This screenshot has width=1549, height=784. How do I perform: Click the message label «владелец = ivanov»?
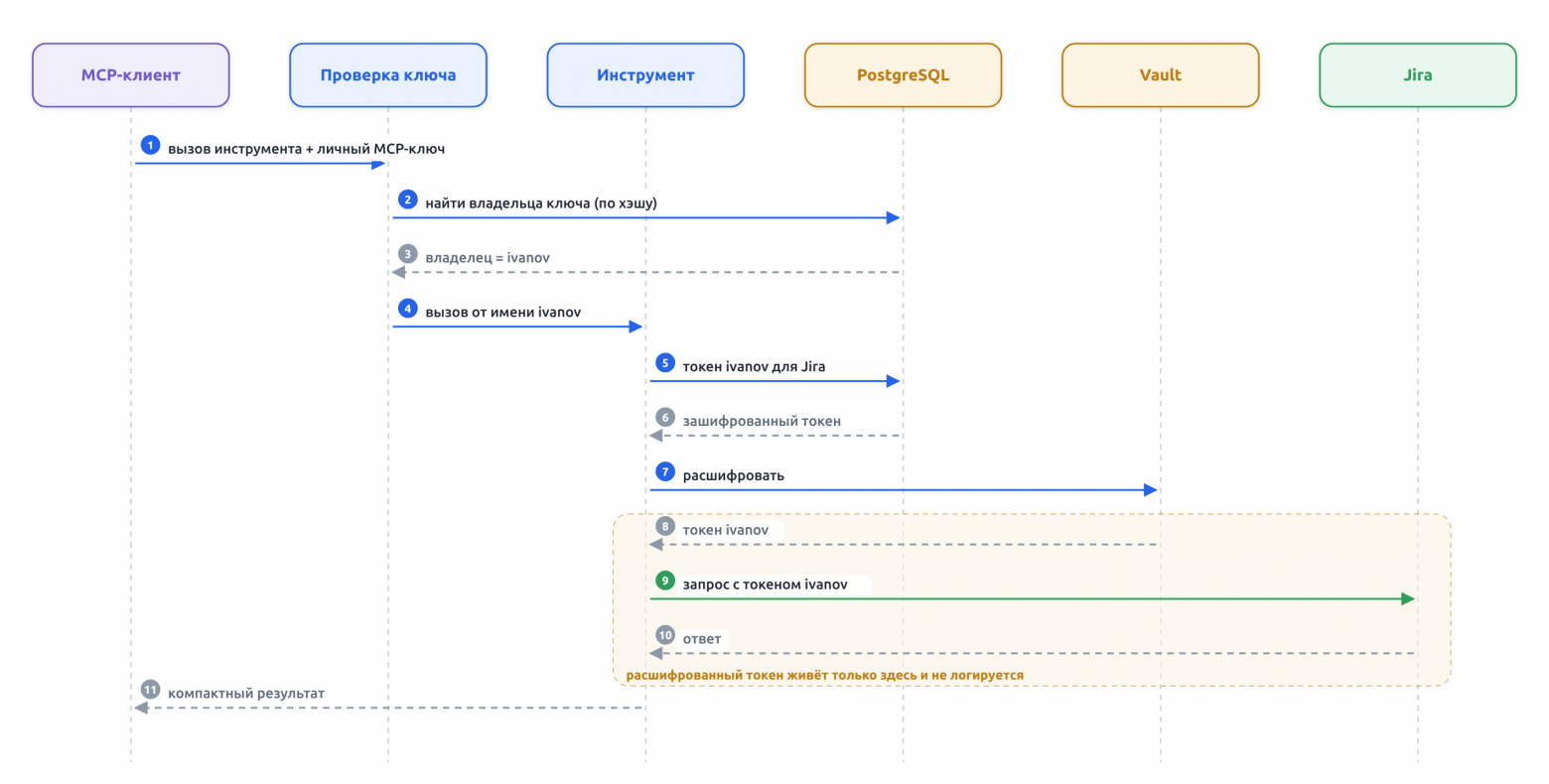point(488,258)
